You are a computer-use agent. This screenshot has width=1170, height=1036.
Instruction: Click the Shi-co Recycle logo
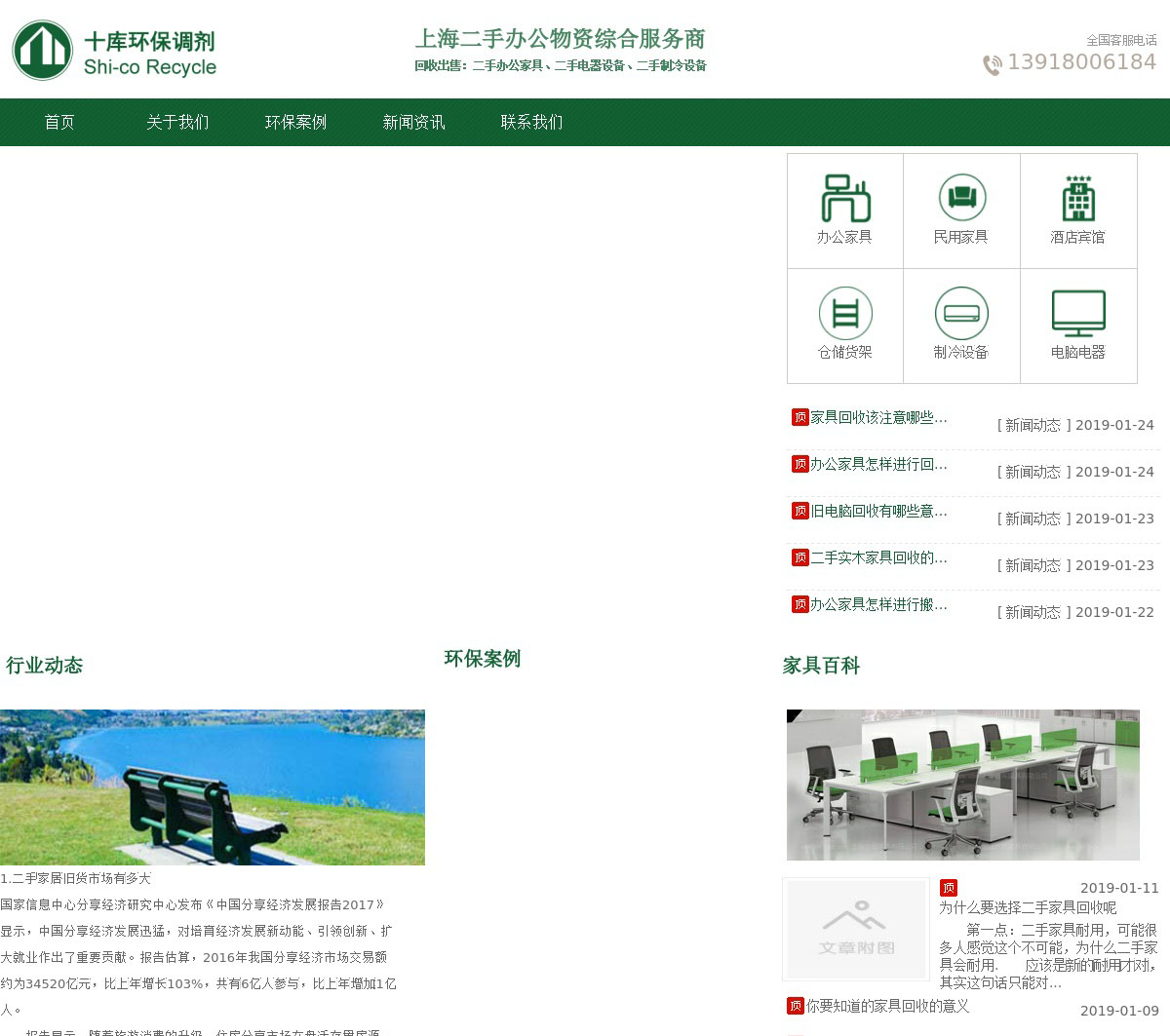pyautogui.click(x=114, y=51)
